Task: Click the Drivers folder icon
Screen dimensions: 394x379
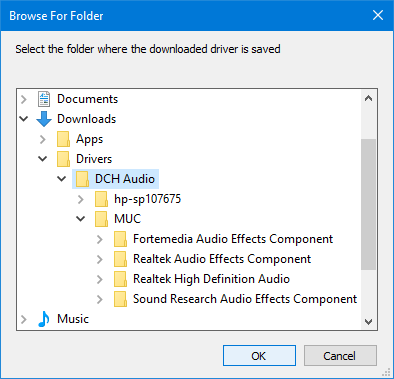Action: (x=63, y=159)
